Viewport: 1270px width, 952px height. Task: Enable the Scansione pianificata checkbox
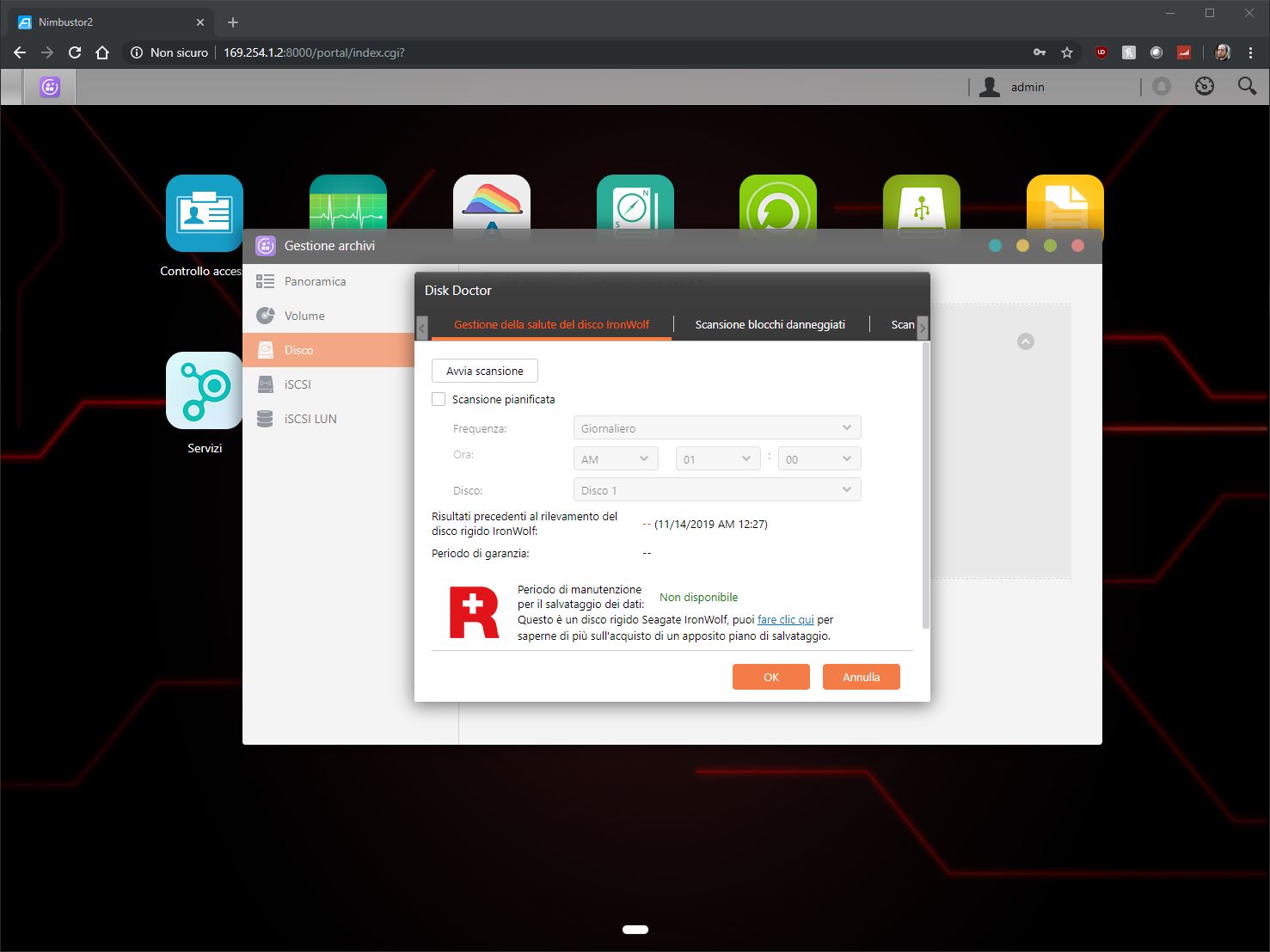(x=439, y=399)
